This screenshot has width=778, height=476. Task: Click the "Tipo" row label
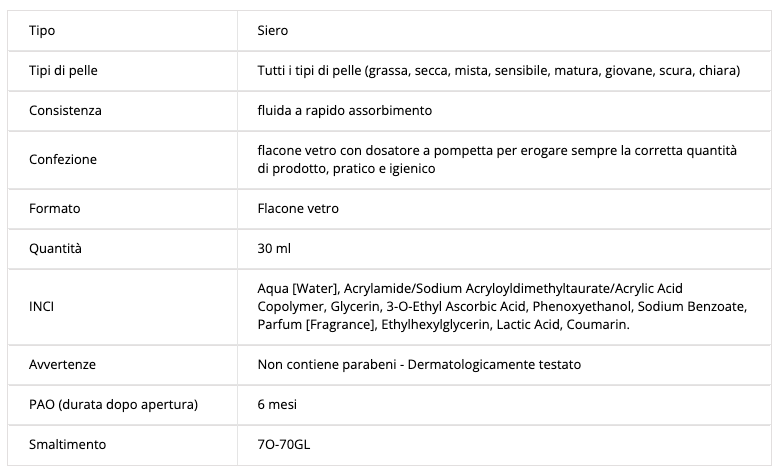coord(41,31)
